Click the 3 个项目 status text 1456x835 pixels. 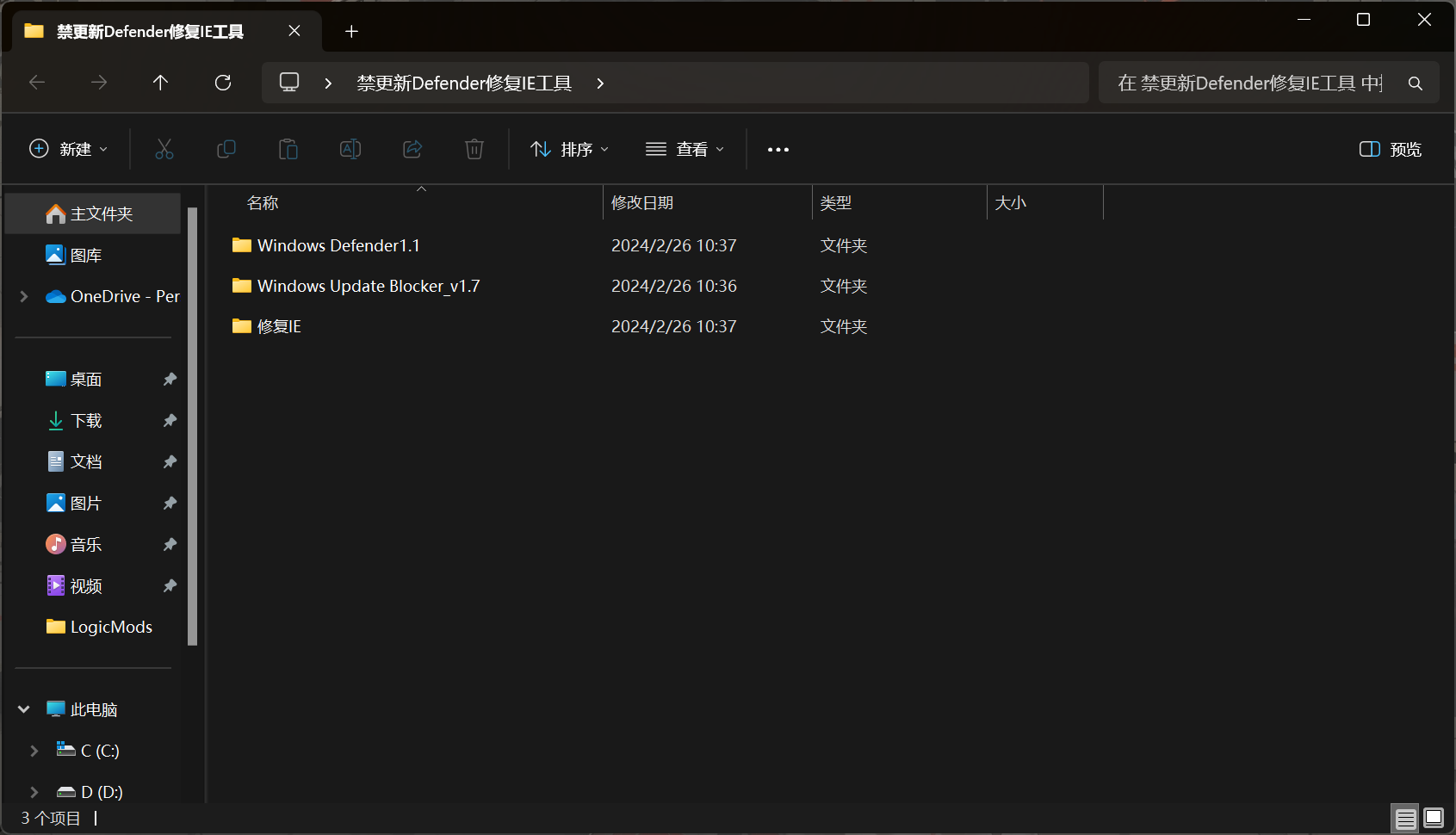pos(51,818)
